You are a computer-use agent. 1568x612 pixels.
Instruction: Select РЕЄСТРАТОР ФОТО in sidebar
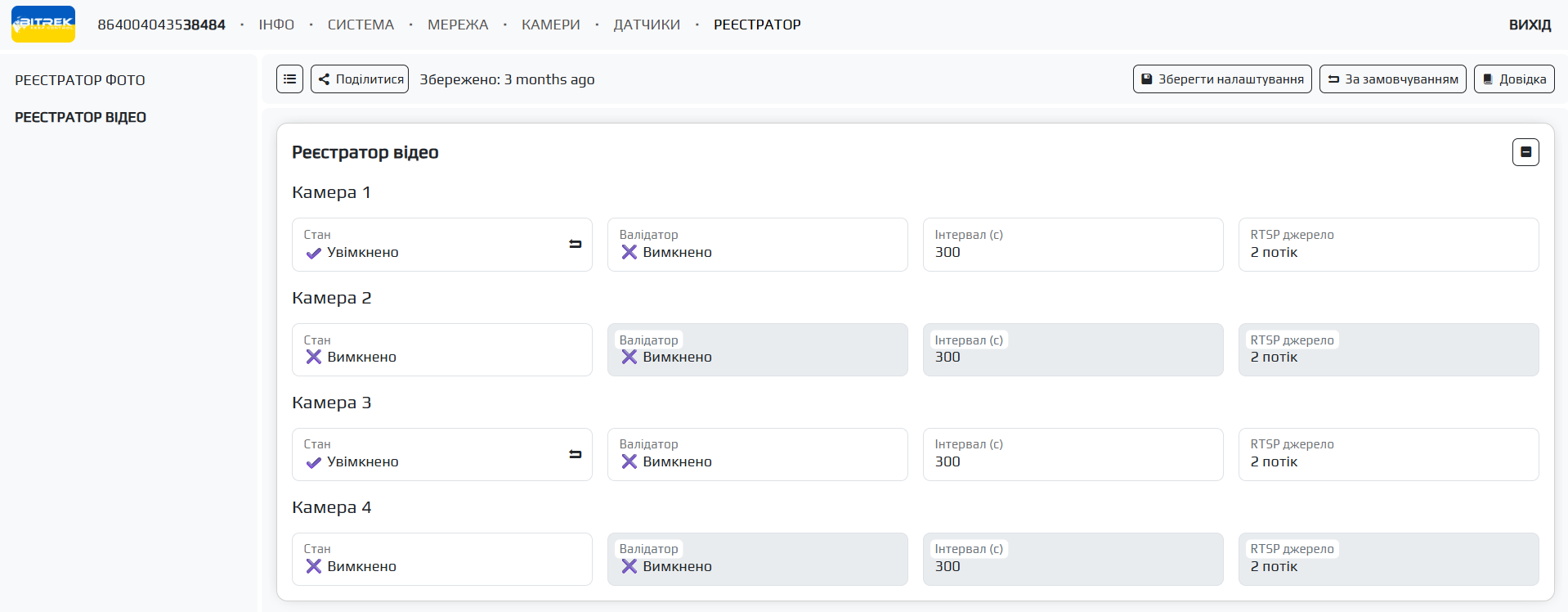[80, 80]
